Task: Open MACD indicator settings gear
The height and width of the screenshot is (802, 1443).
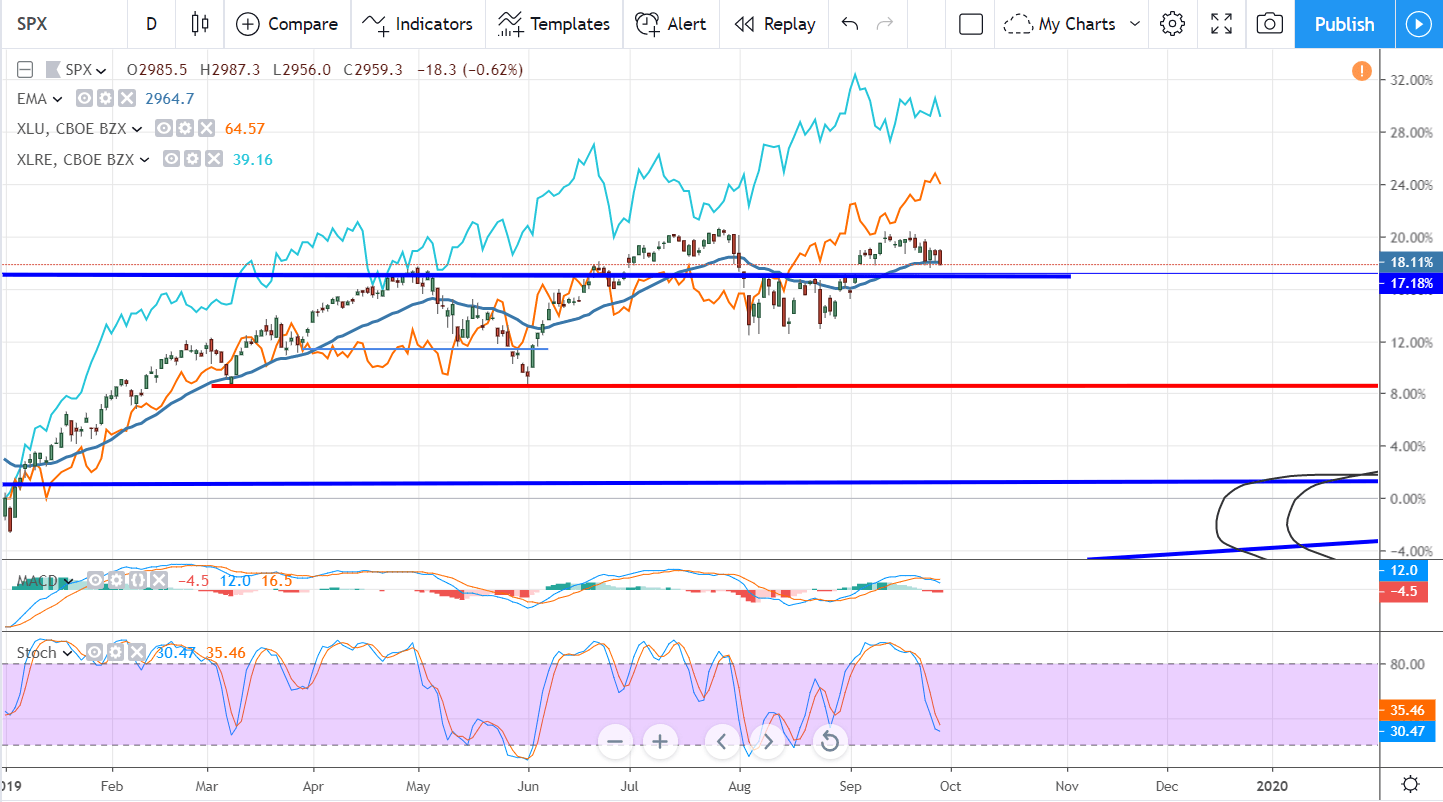Action: tap(119, 580)
